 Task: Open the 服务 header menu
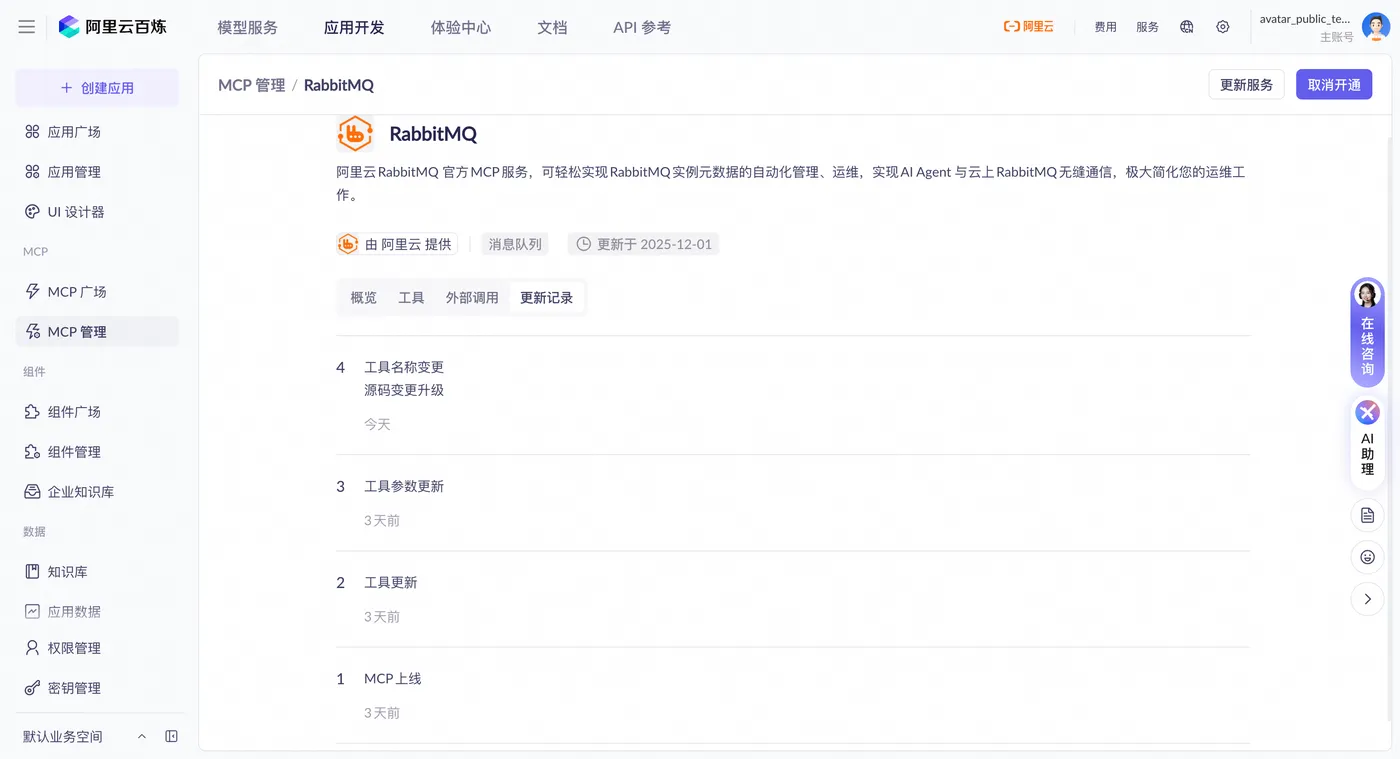(1147, 27)
